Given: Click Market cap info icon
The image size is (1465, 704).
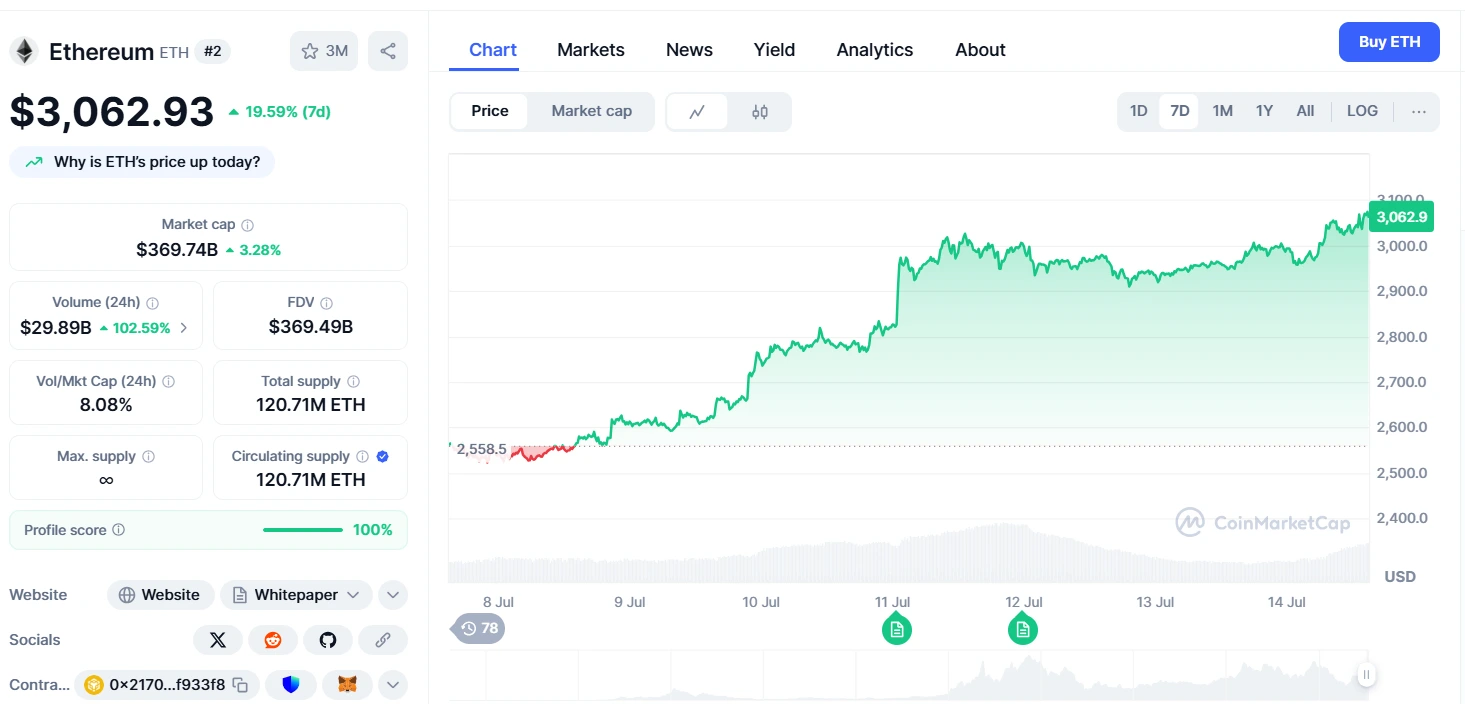Looking at the screenshot, I should click(248, 225).
